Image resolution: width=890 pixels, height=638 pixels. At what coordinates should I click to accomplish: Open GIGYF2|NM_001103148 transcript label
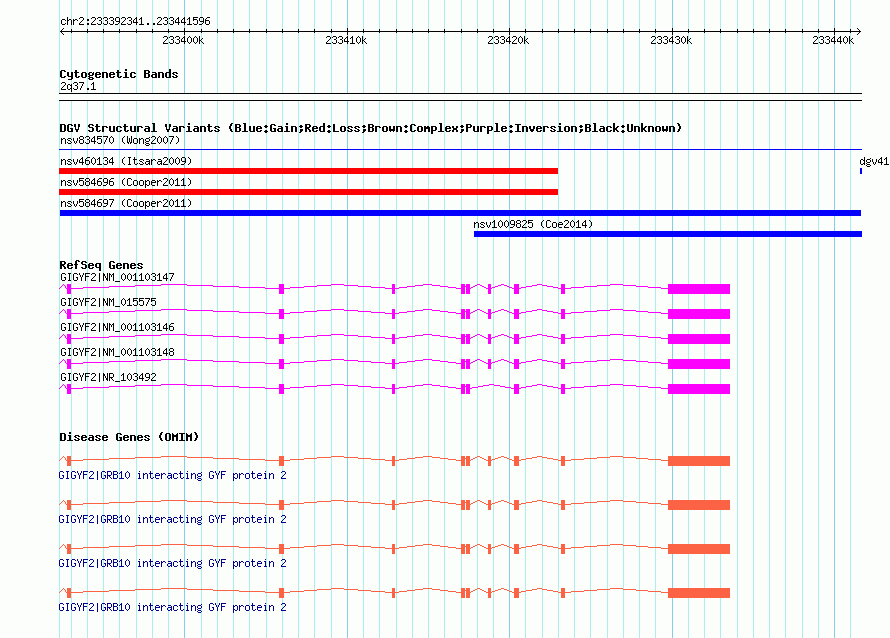(117, 352)
